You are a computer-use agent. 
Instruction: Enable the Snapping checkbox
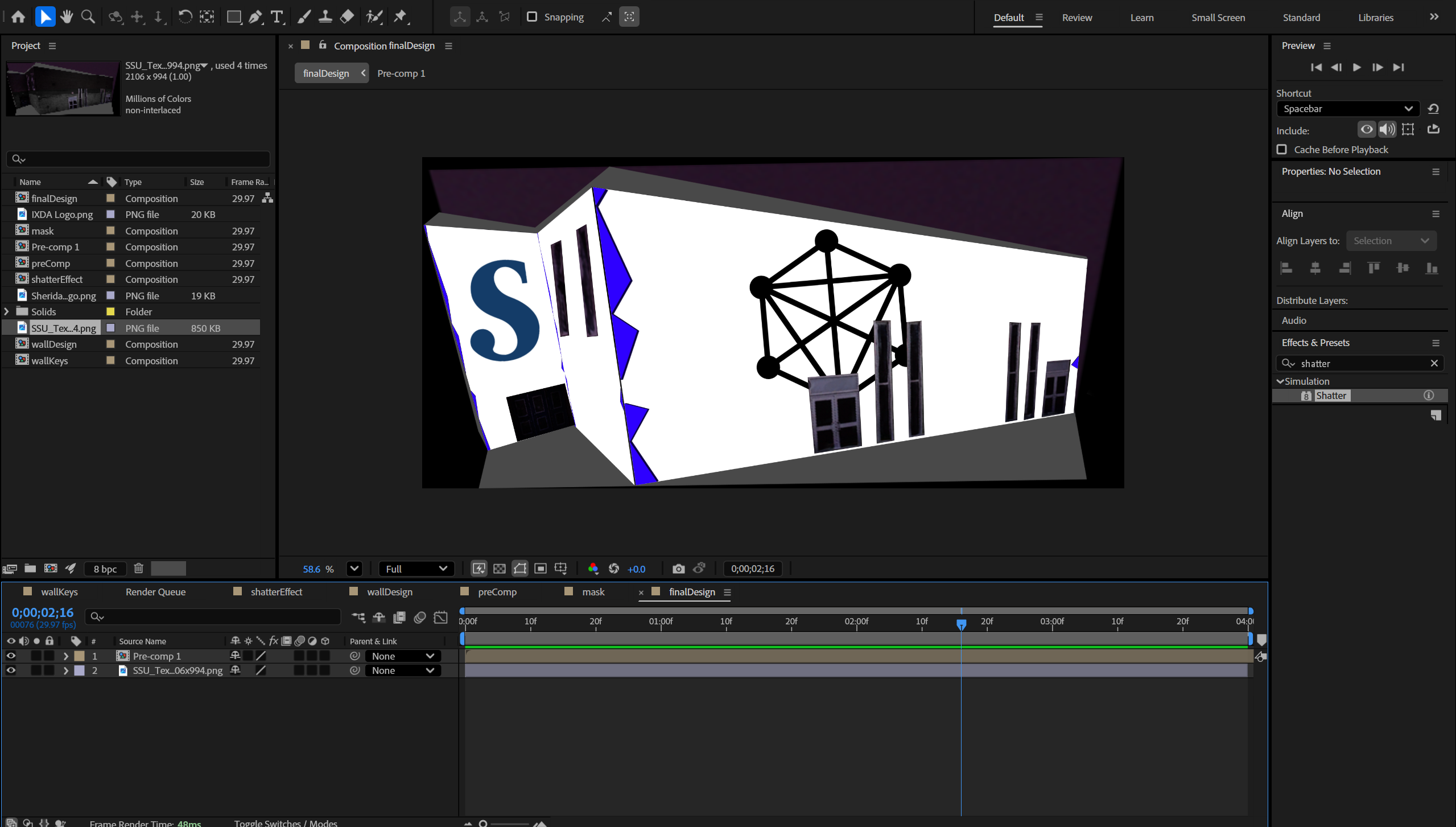point(532,17)
